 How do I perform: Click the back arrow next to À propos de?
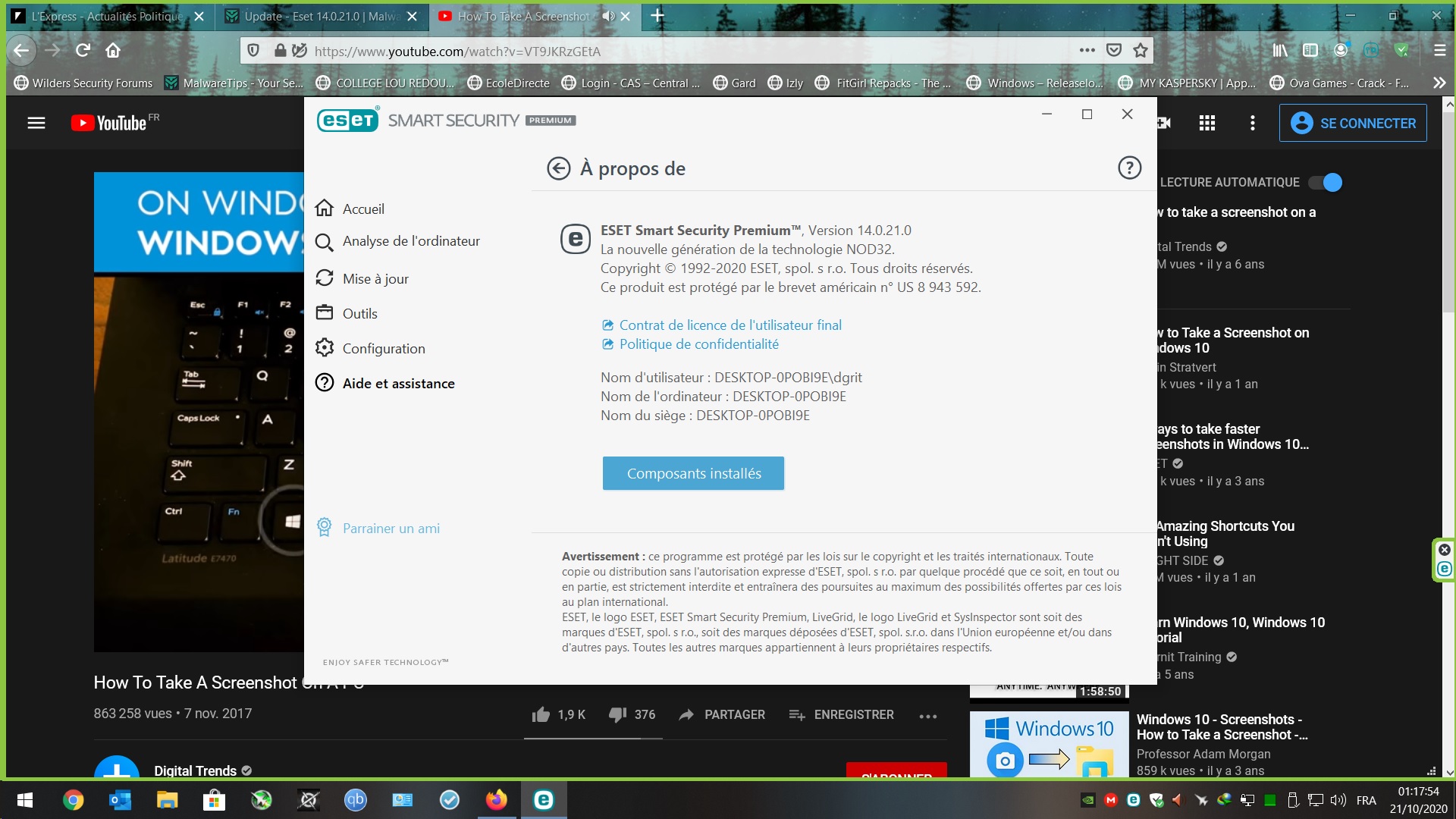click(559, 168)
